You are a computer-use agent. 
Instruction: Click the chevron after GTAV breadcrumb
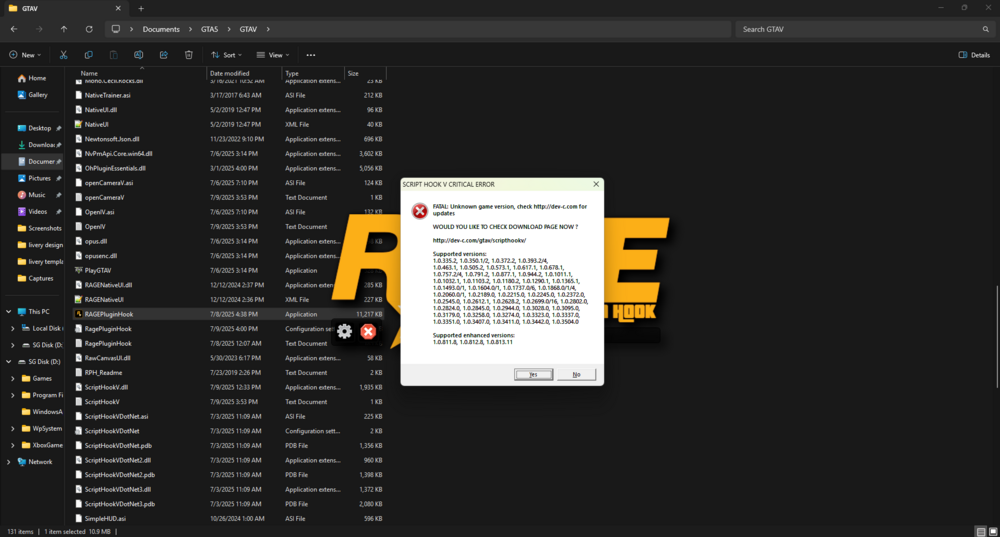coord(268,29)
